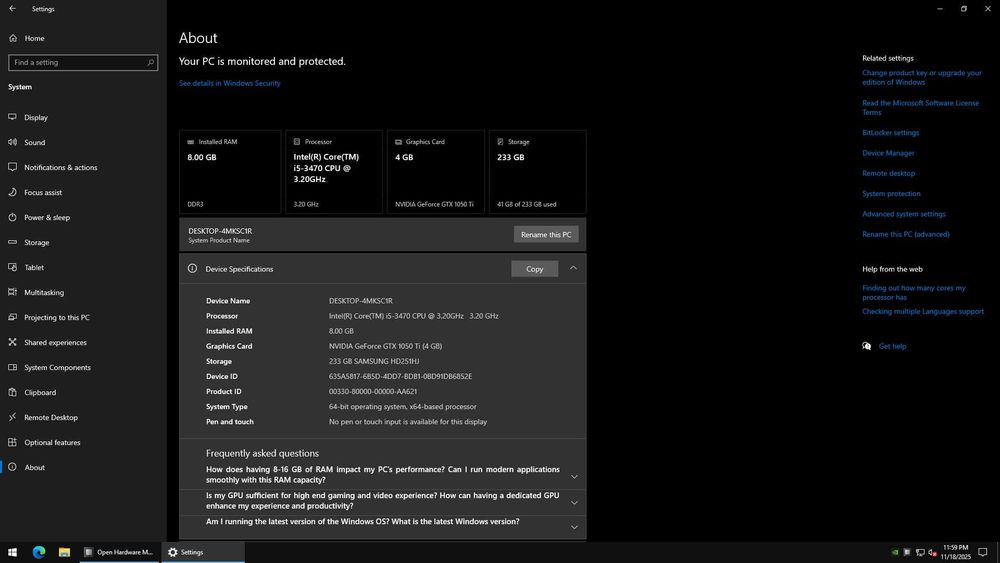Click the Device ID value text
The height and width of the screenshot is (563, 1000).
(401, 377)
